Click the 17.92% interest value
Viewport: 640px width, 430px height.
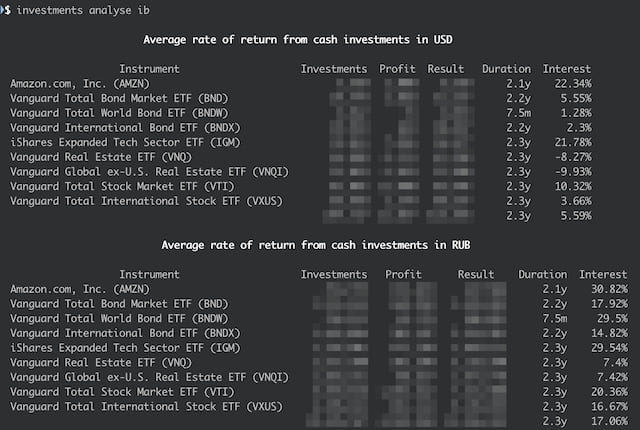(609, 304)
